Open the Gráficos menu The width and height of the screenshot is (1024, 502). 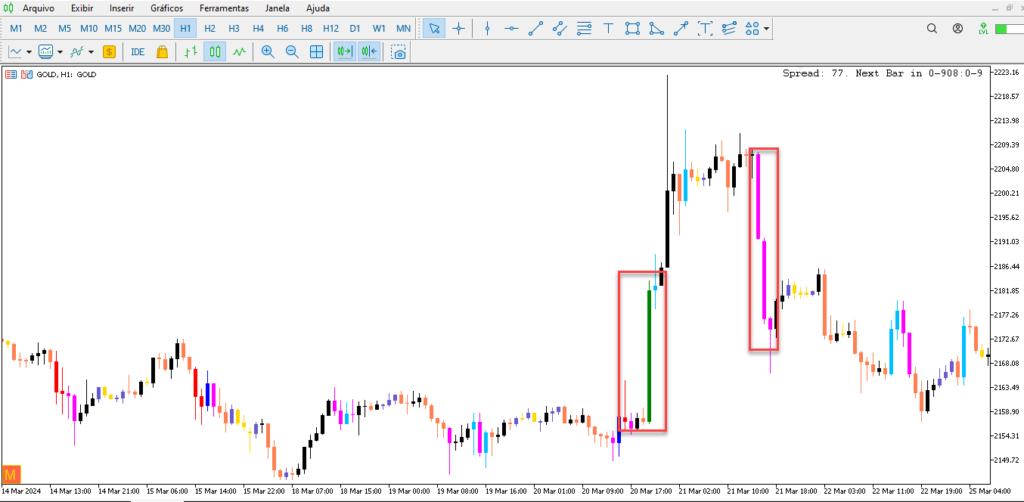167,7
